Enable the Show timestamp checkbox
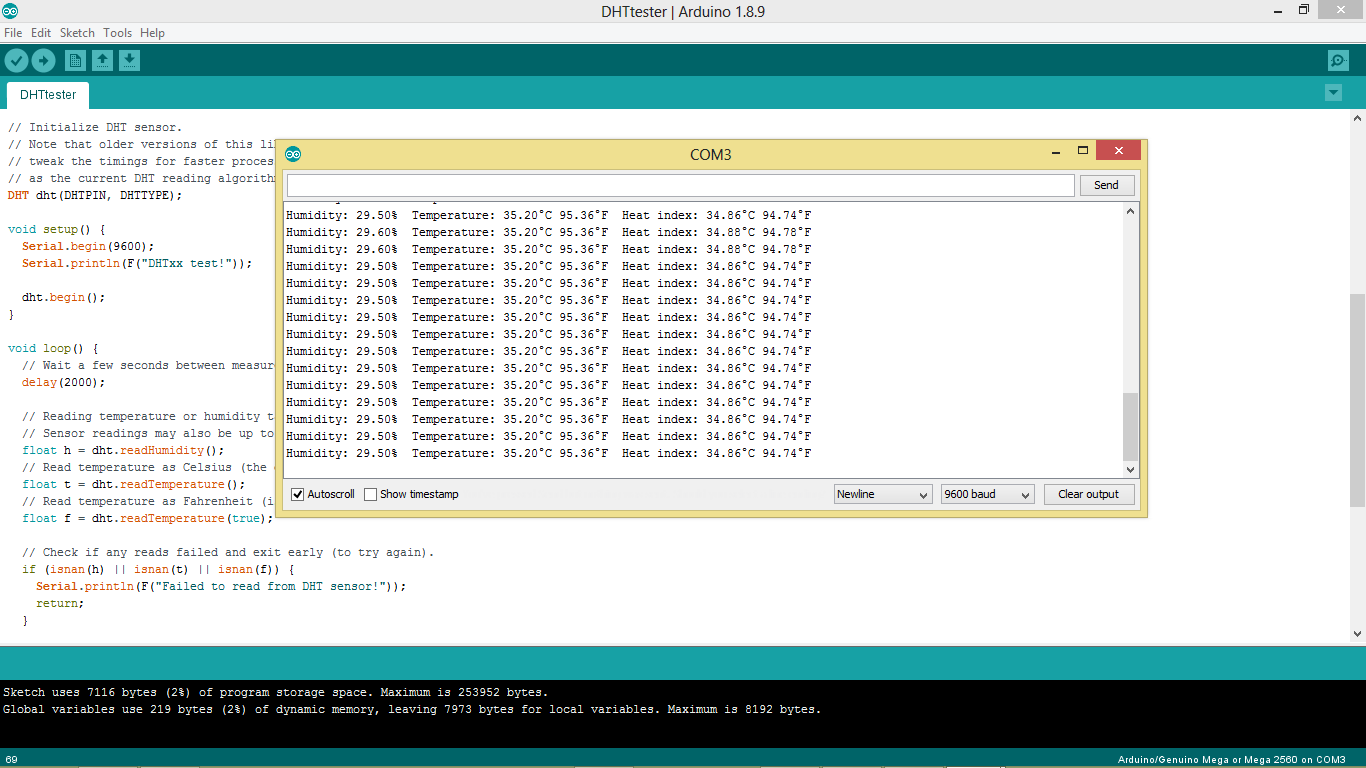 (x=371, y=494)
